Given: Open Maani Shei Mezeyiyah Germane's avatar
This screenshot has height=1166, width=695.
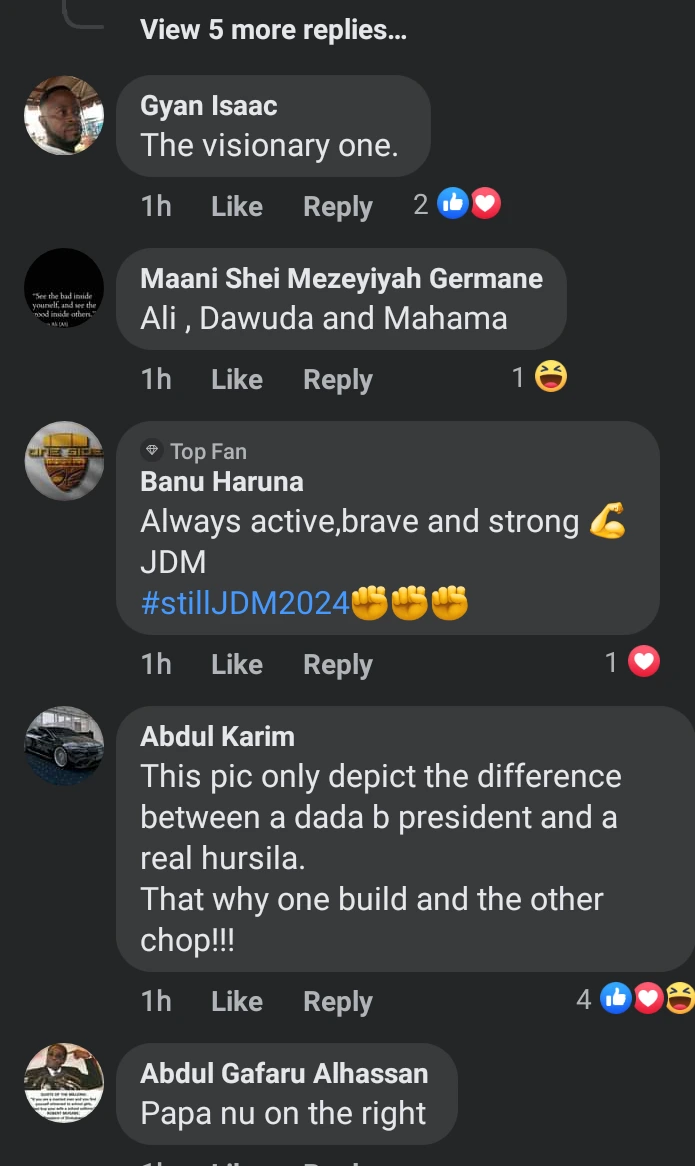Looking at the screenshot, I should point(64,289).
